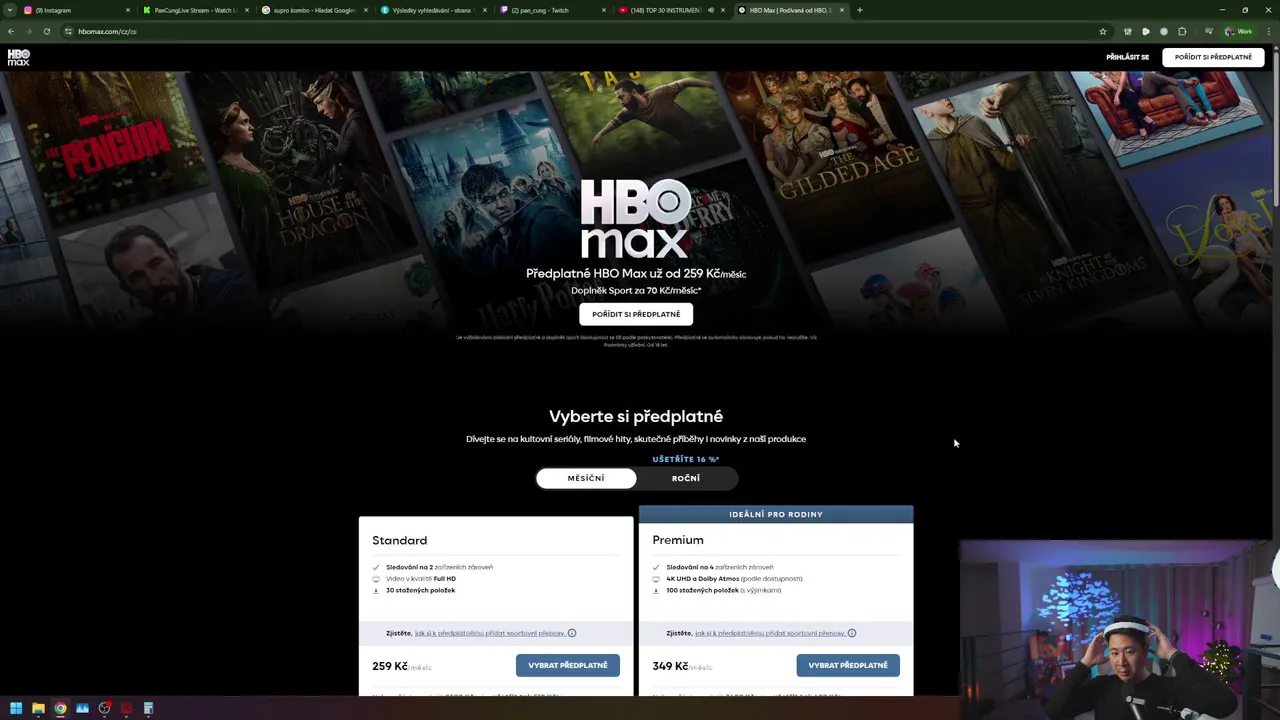Switch to supro kombo Google tab
The width and height of the screenshot is (1280, 720).
(x=313, y=10)
